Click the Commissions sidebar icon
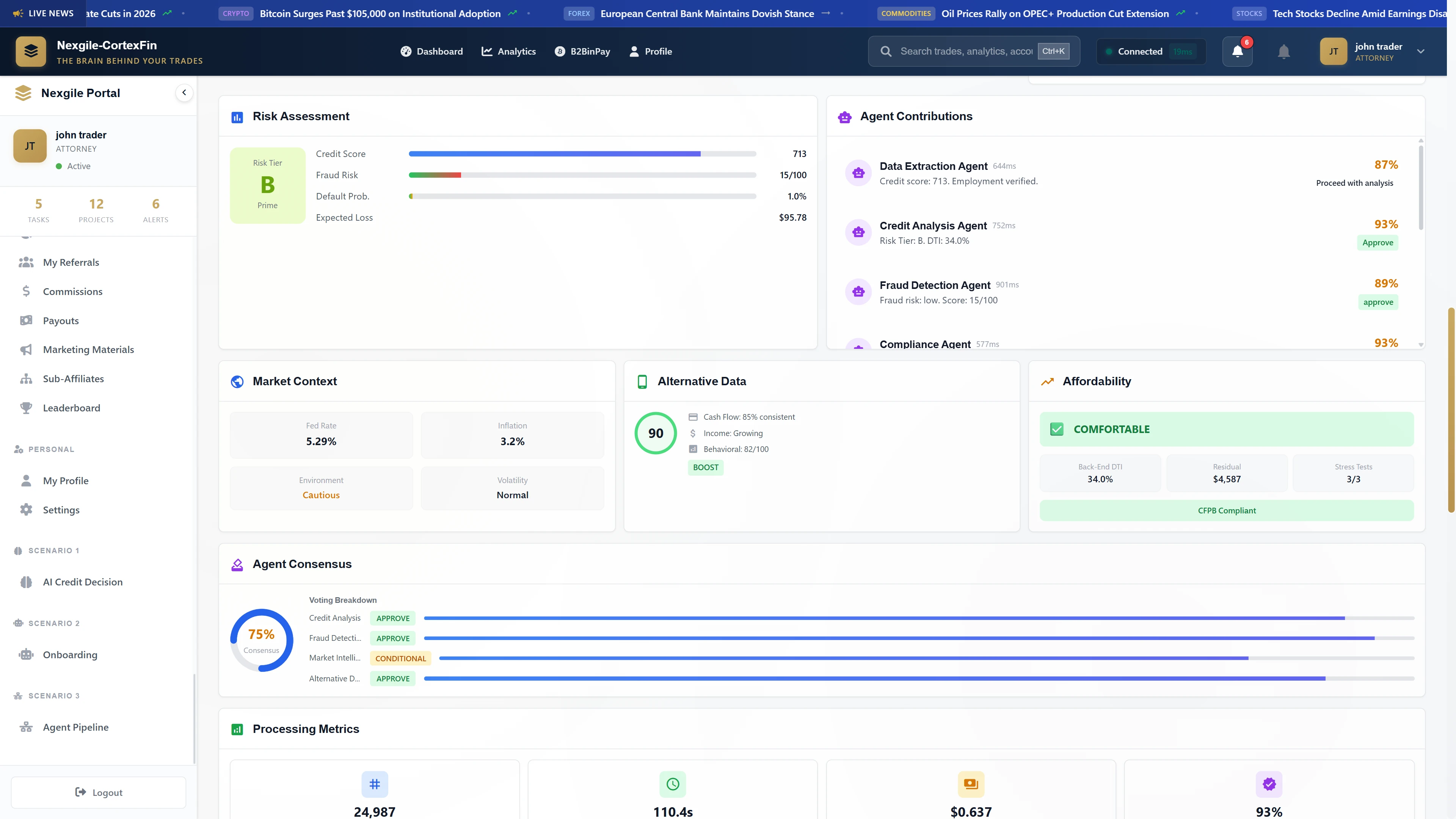 [x=26, y=291]
